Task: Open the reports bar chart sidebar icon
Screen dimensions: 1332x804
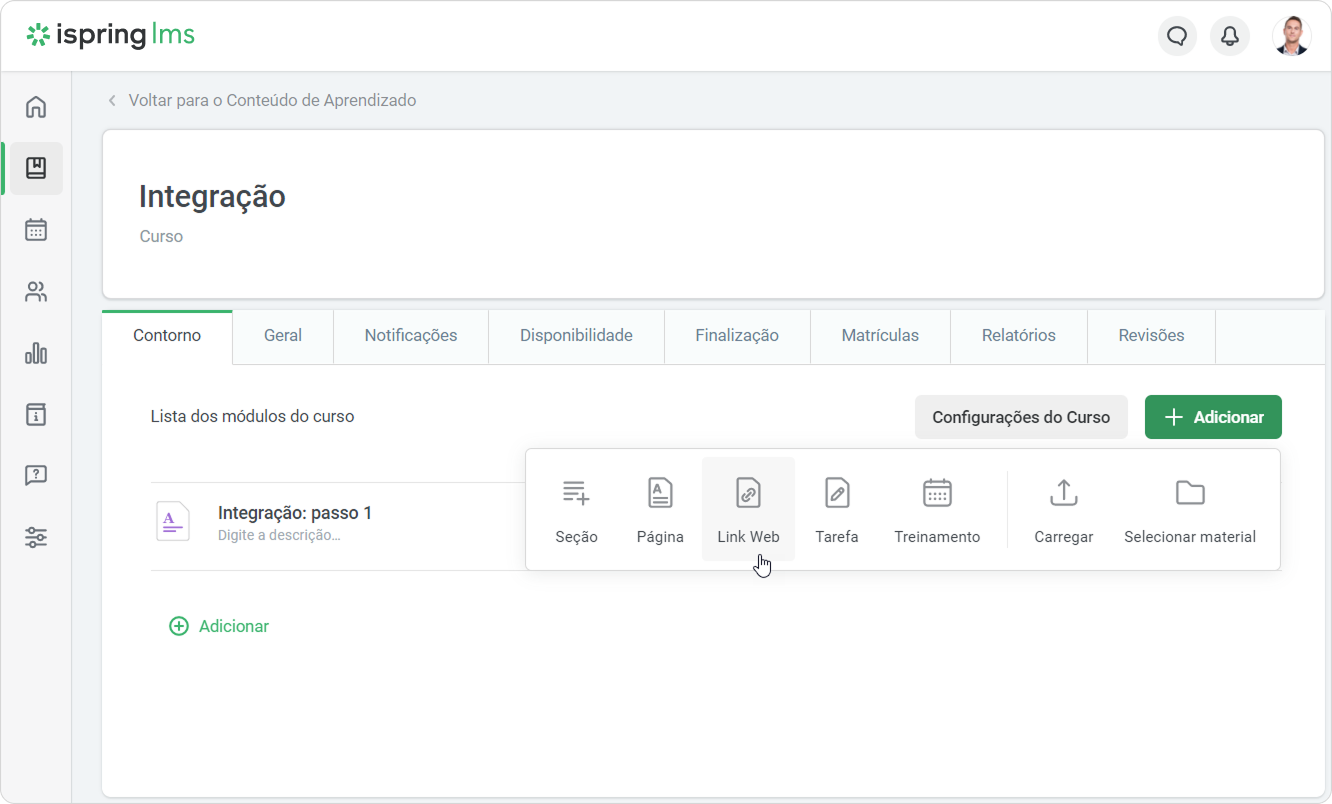Action: [36, 353]
